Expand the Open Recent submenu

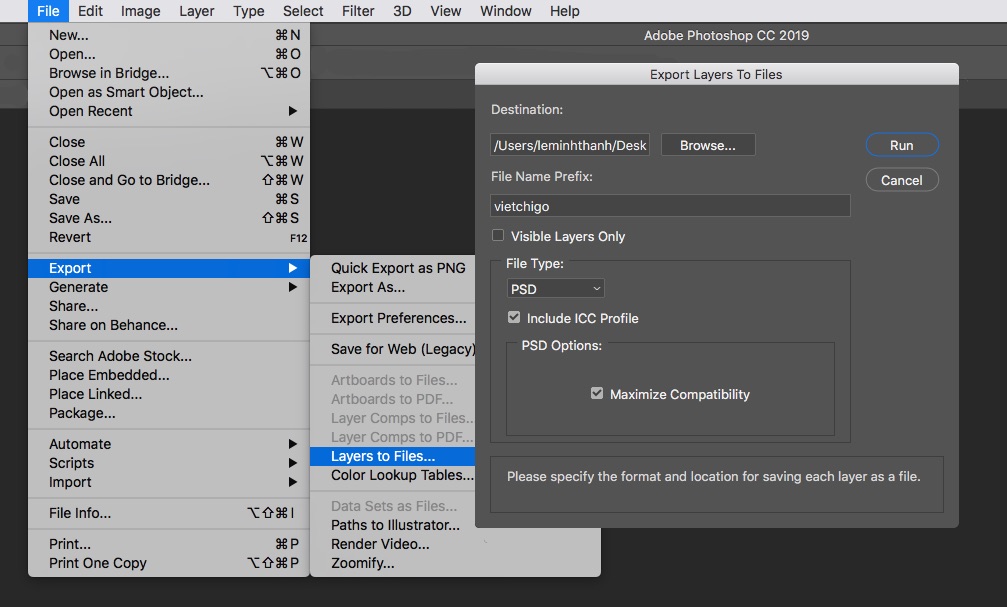[169, 111]
